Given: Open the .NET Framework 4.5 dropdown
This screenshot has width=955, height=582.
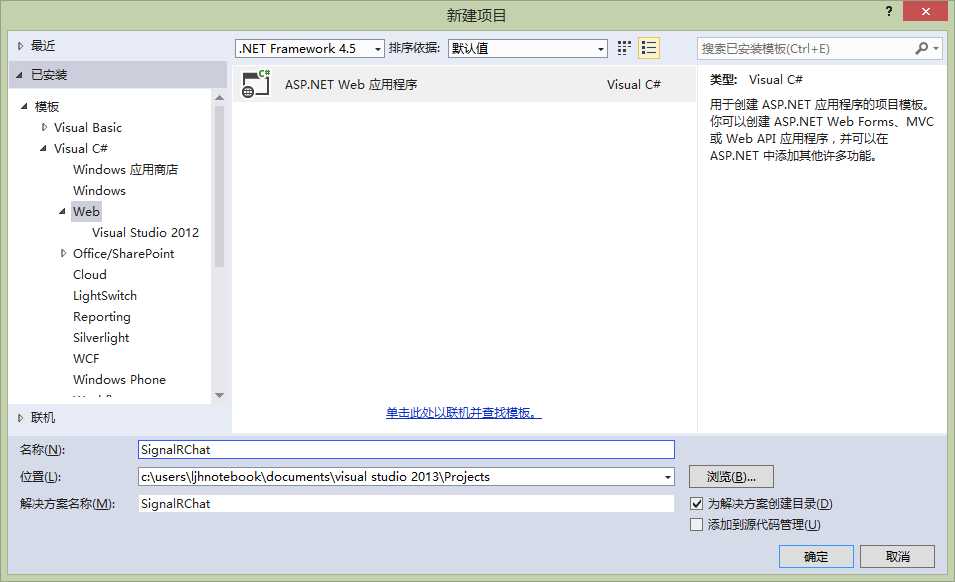Looking at the screenshot, I should 310,48.
